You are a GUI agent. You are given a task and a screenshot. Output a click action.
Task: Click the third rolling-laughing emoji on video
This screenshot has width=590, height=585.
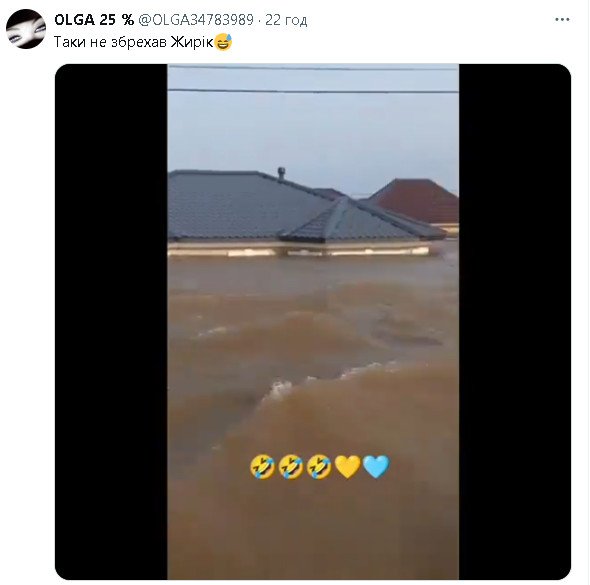tap(319, 467)
